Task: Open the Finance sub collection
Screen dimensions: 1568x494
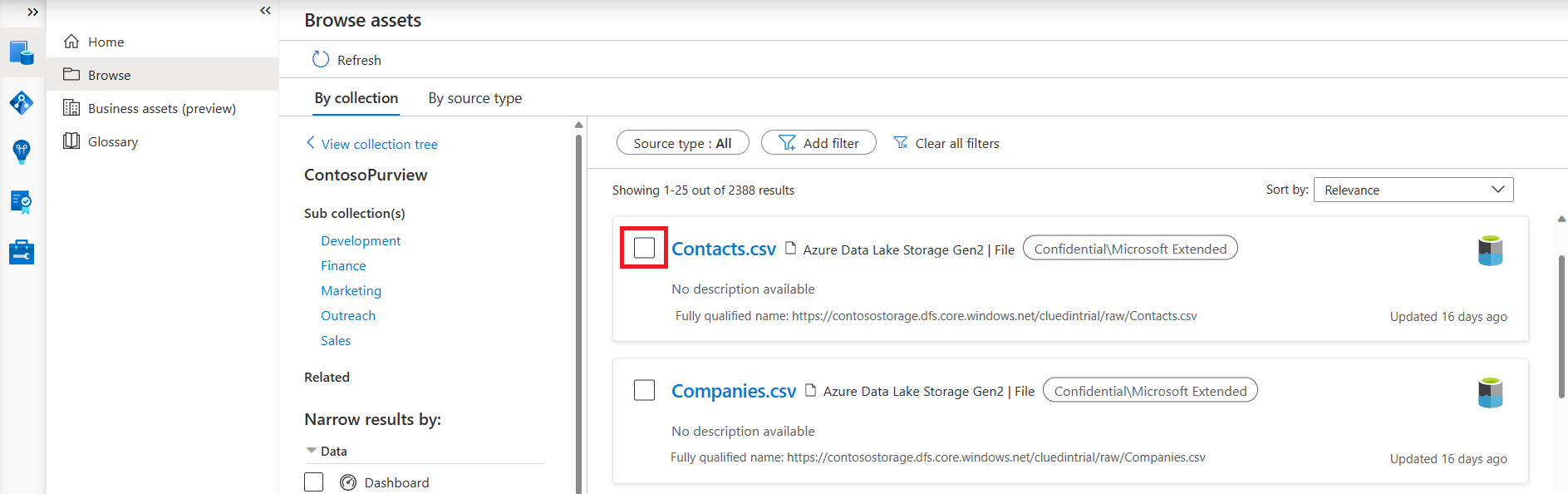Action: (x=343, y=265)
